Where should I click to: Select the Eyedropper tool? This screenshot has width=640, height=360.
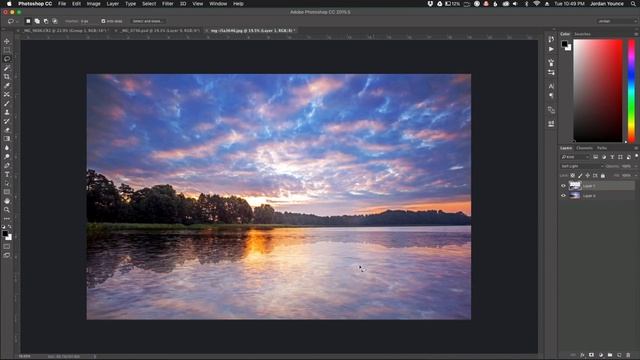(x=7, y=86)
